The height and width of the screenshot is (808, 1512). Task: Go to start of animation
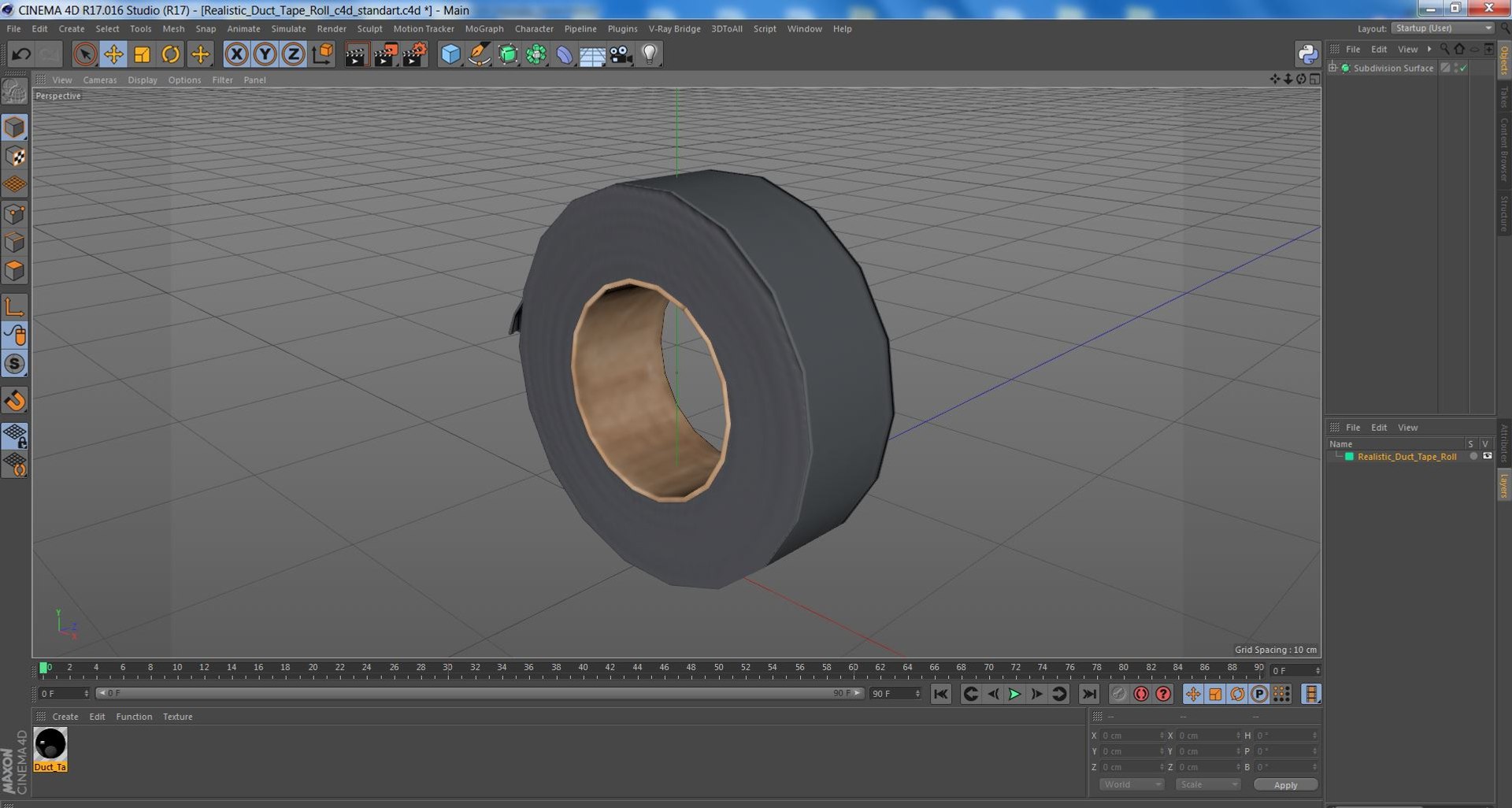pyautogui.click(x=941, y=694)
